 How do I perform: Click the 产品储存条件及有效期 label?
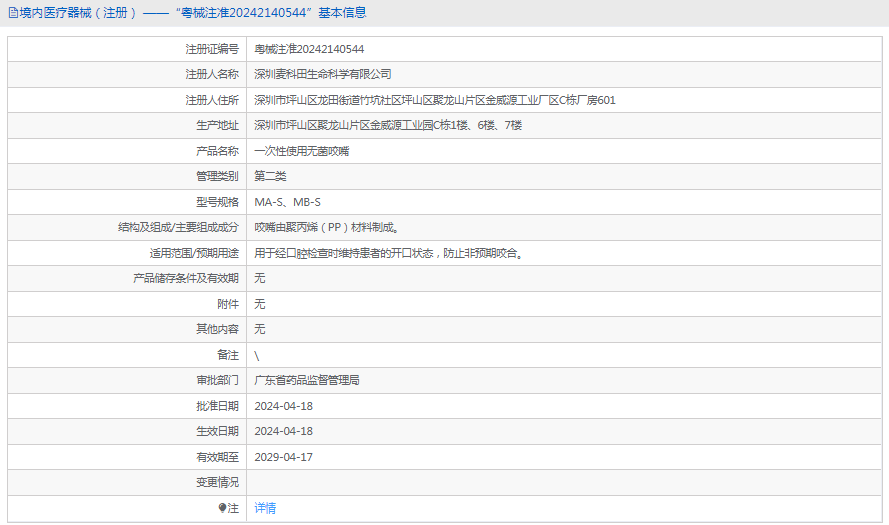(x=186, y=278)
